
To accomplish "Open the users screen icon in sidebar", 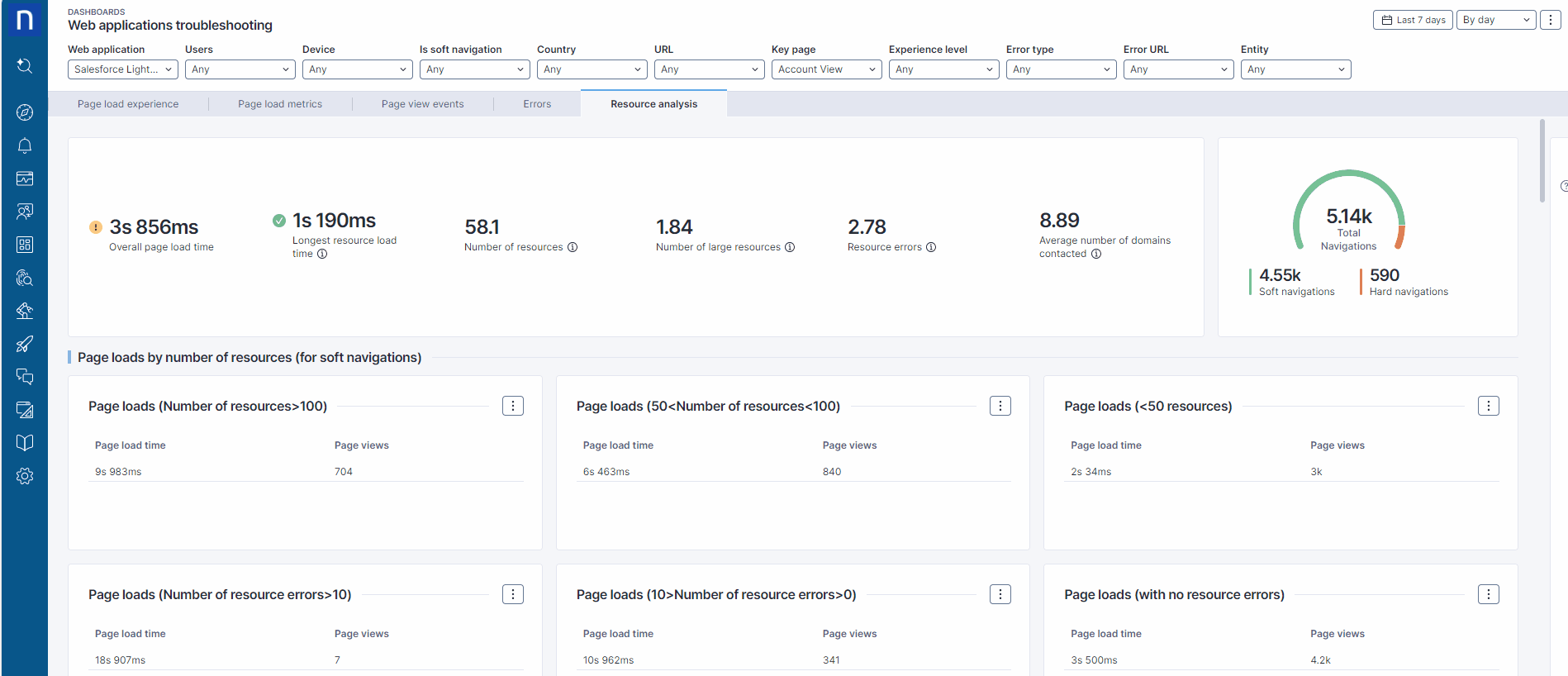I will 25,212.
